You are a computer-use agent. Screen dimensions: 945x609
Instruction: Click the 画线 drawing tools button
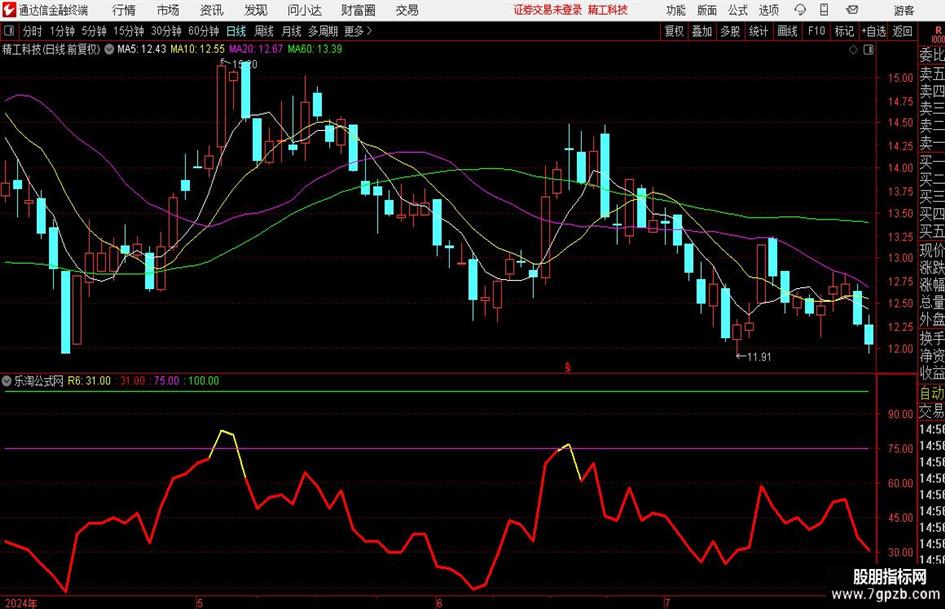[x=787, y=31]
